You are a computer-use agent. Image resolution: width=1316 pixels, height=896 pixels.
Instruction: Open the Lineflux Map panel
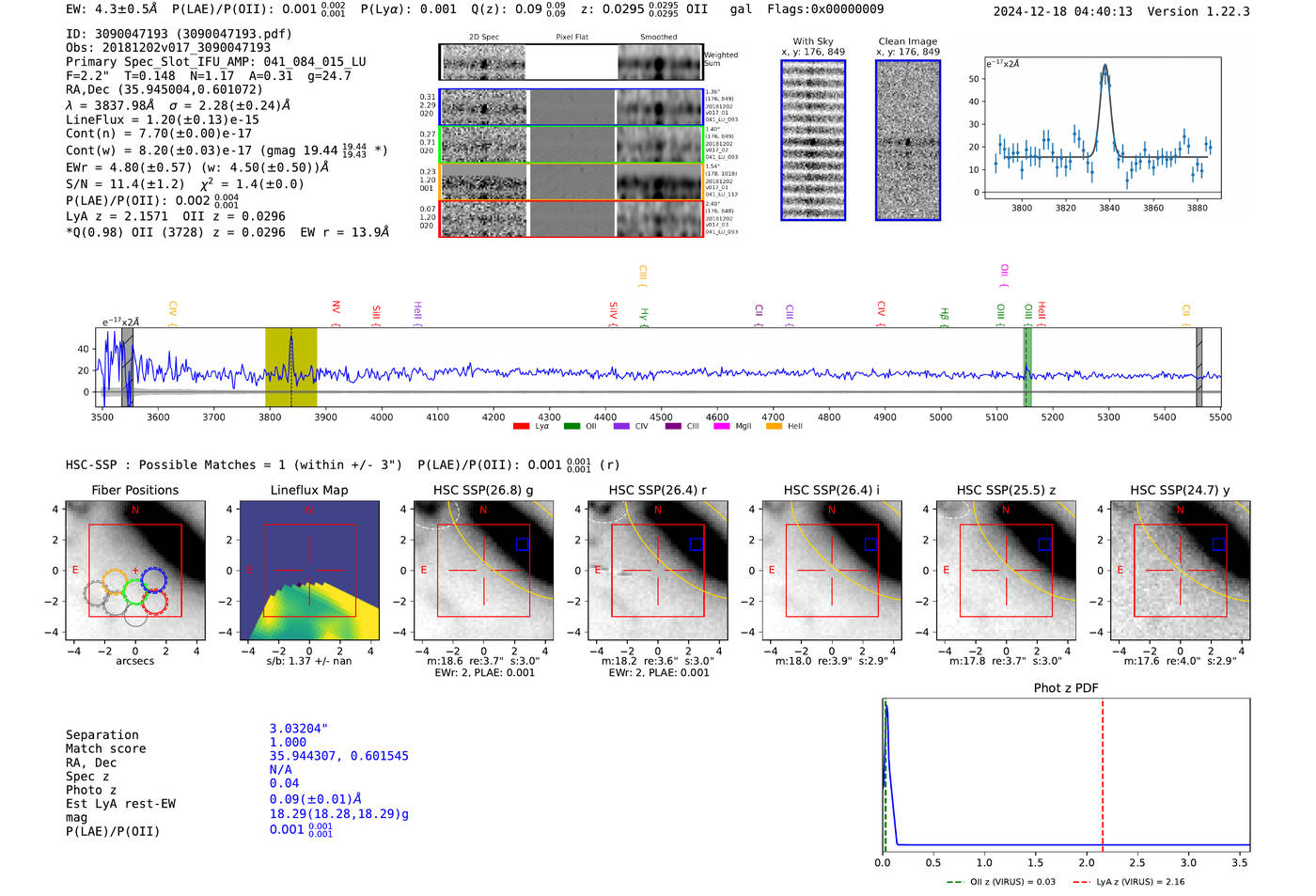pyautogui.click(x=309, y=570)
